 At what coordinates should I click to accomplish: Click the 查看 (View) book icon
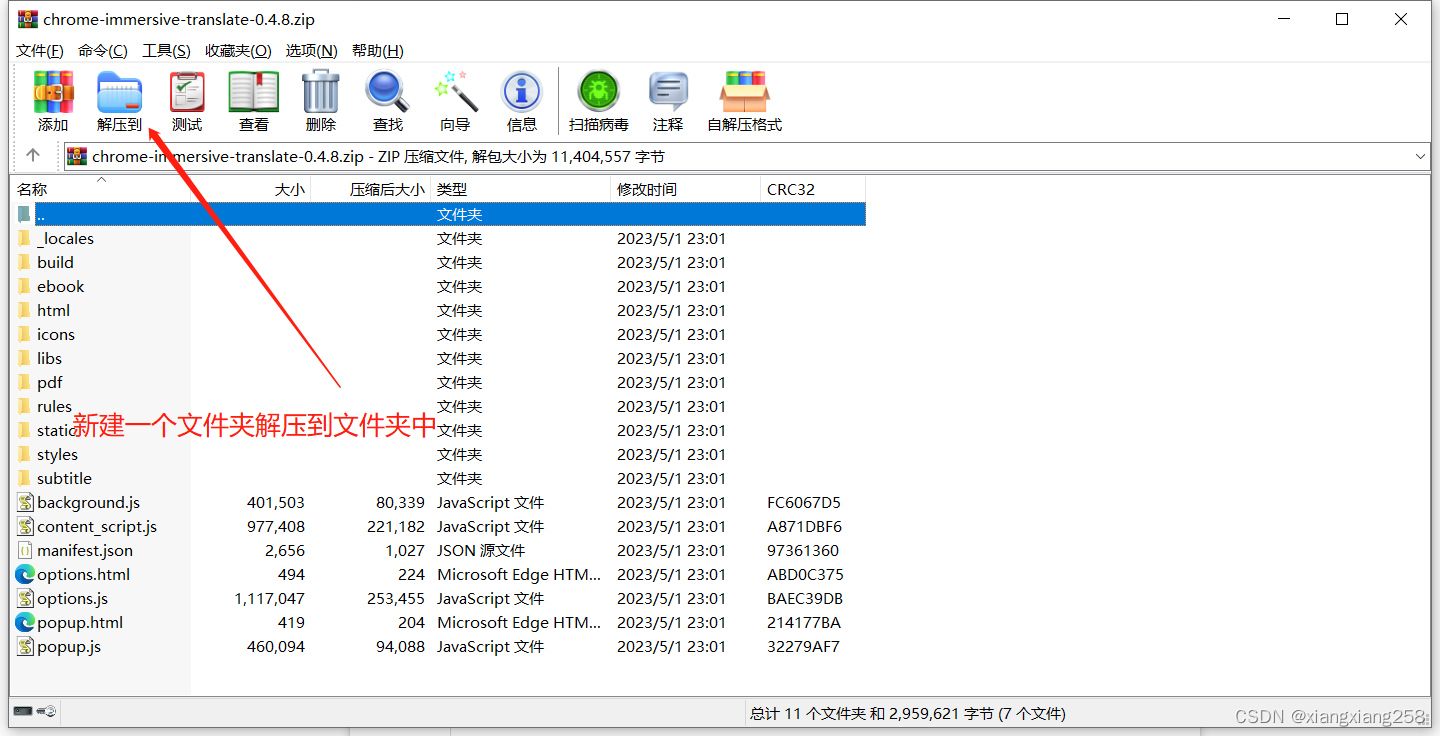click(x=254, y=92)
